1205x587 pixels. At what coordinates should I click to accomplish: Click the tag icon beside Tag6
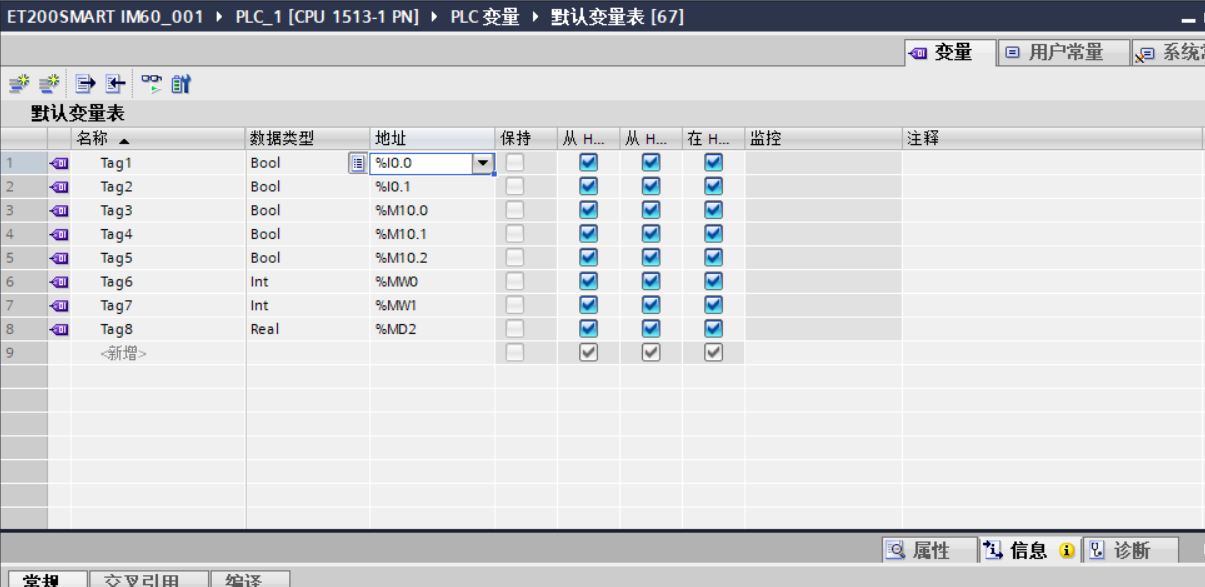point(59,282)
